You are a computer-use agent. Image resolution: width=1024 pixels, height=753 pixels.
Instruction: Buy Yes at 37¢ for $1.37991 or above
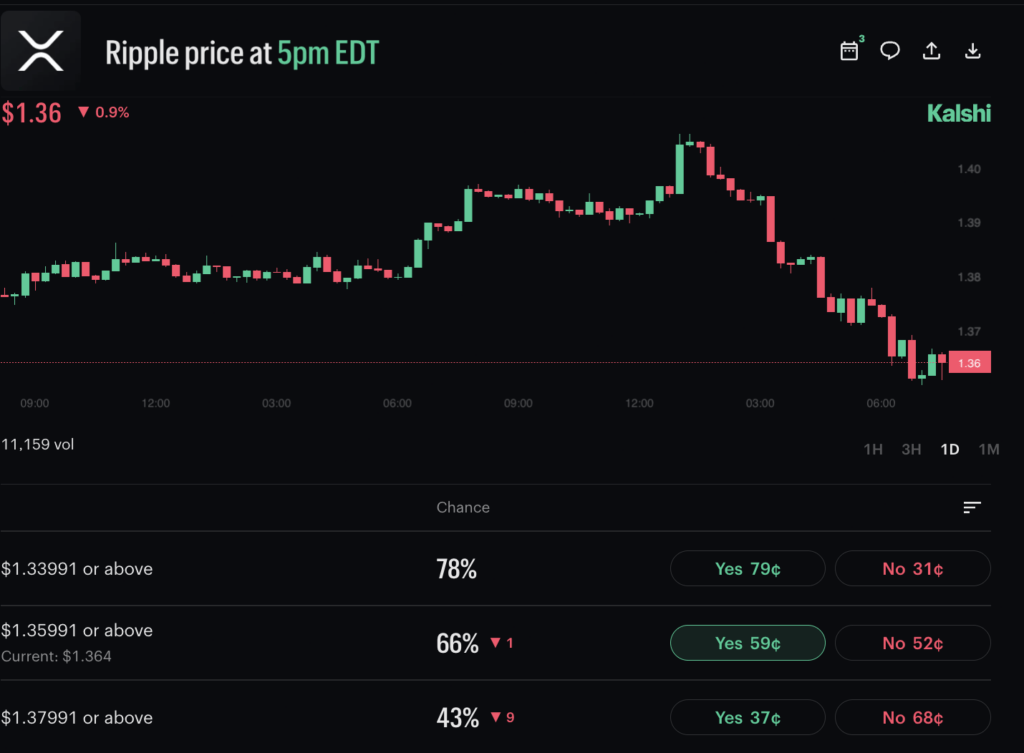coord(747,717)
